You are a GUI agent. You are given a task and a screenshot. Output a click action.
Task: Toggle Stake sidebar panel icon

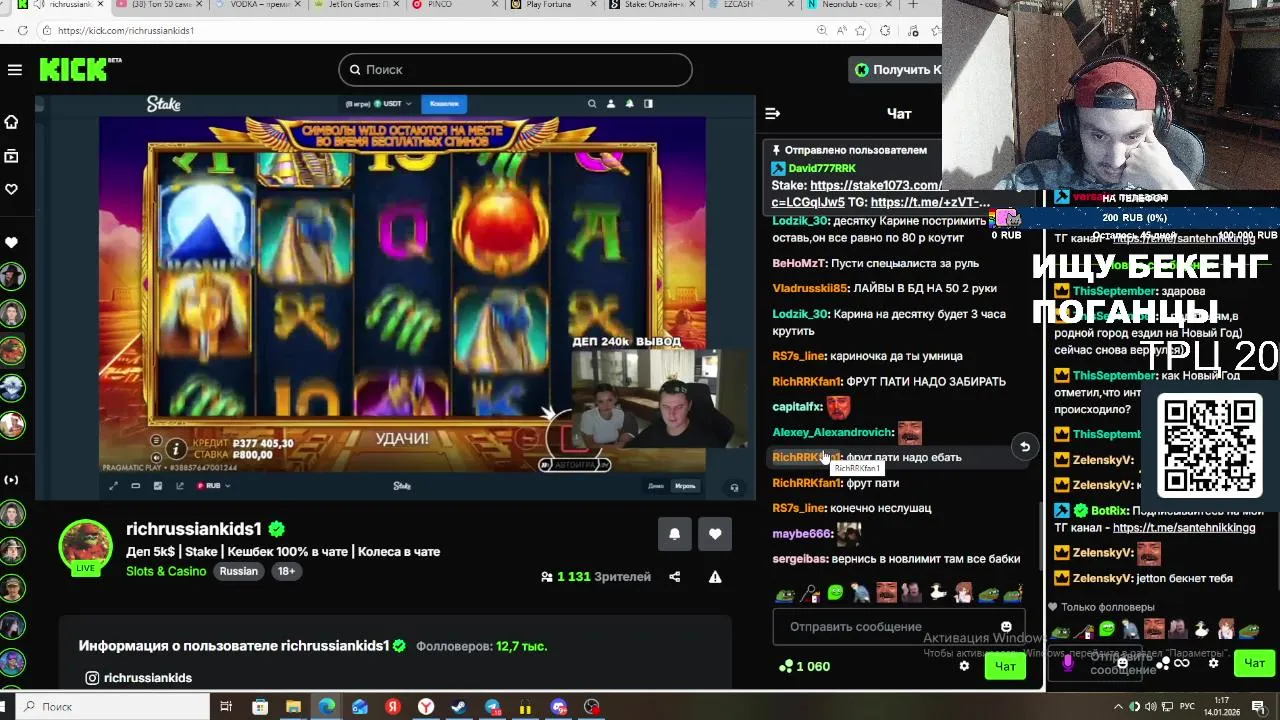point(648,104)
